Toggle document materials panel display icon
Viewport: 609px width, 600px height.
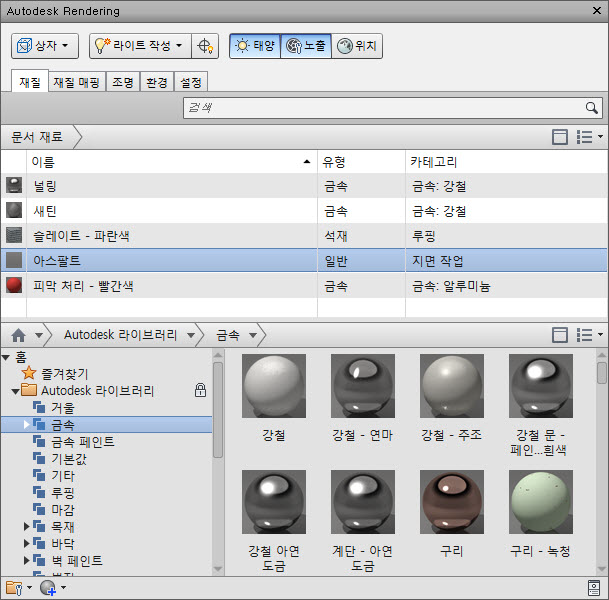click(x=560, y=137)
